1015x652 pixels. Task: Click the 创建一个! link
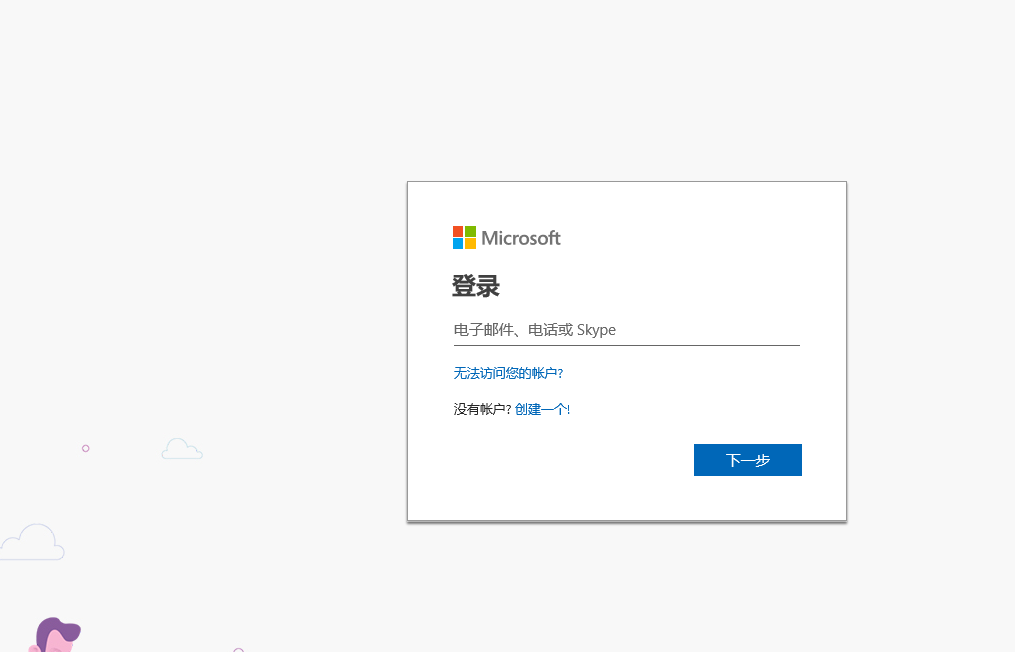[x=542, y=409]
